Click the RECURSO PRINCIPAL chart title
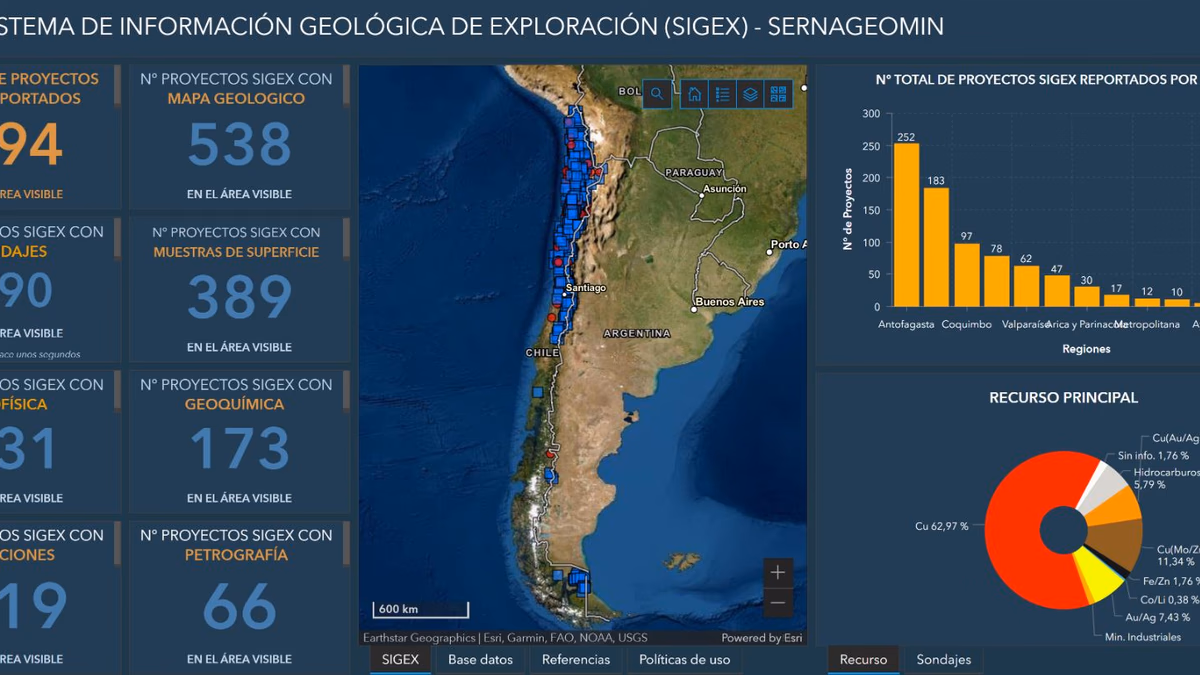This screenshot has height=675, width=1200. click(1063, 397)
